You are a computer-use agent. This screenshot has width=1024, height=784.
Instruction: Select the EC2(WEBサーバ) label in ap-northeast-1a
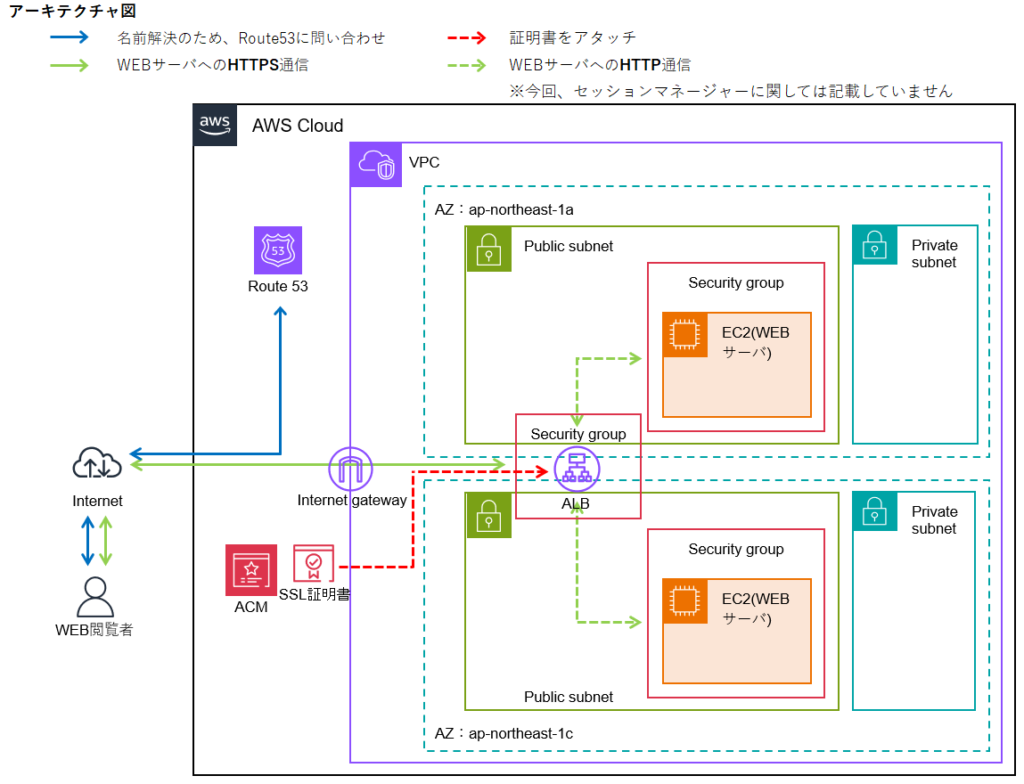click(x=756, y=342)
